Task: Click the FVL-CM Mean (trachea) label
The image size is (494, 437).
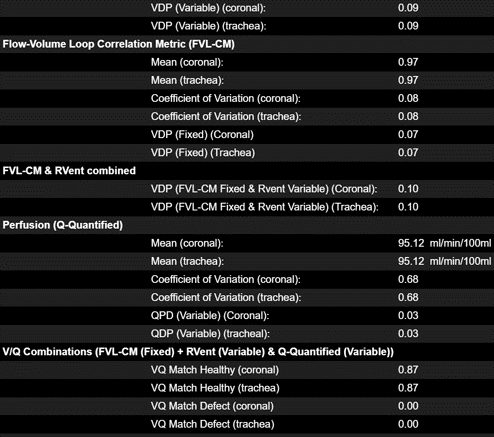Action: tap(187, 80)
